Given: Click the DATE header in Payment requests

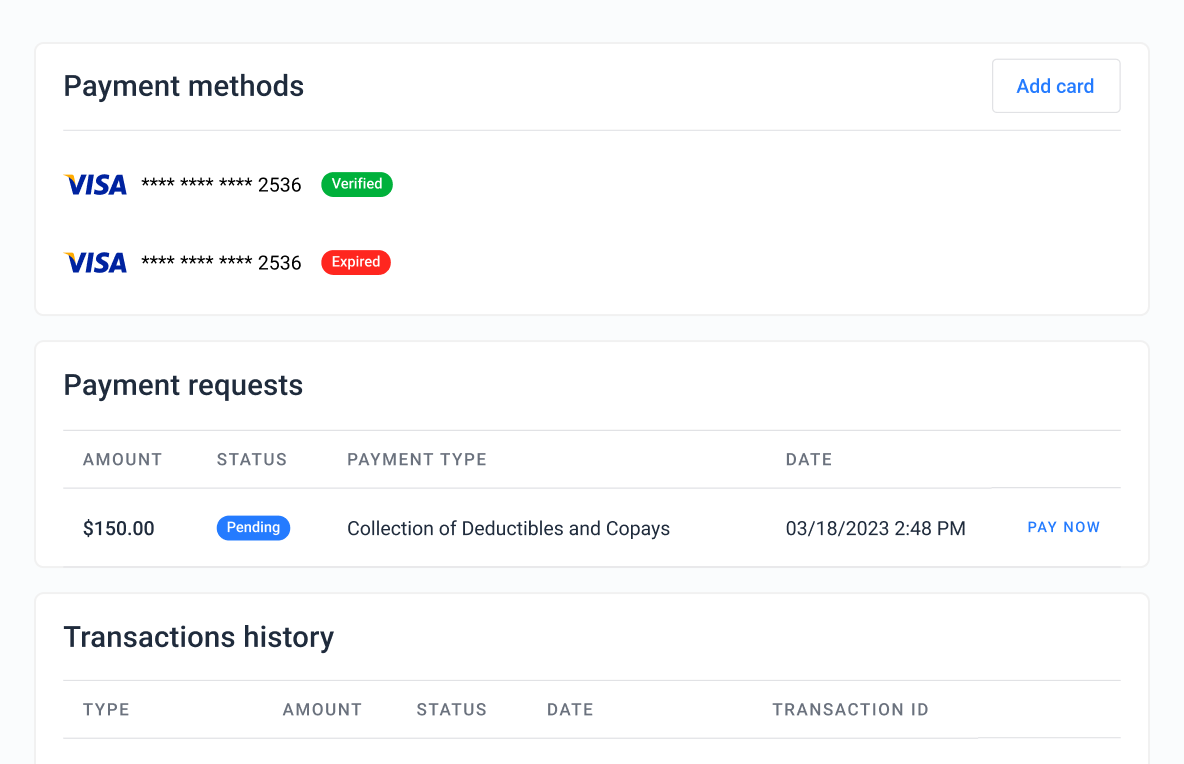Looking at the screenshot, I should (x=809, y=460).
